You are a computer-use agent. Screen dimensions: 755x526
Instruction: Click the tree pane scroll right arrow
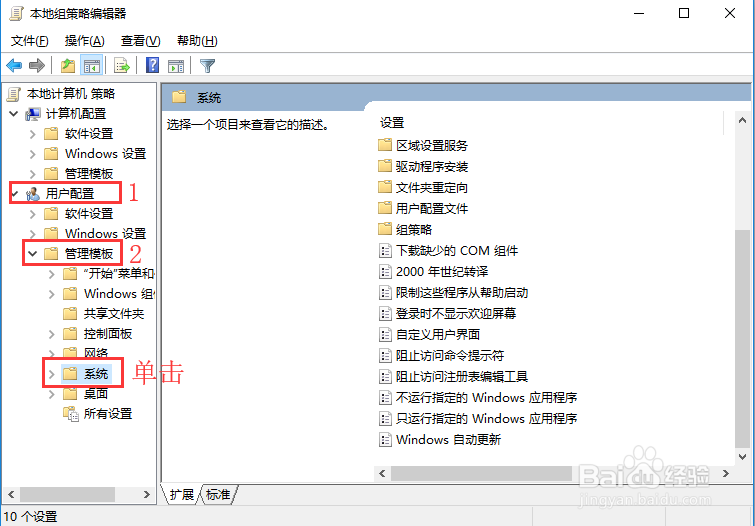pos(147,494)
